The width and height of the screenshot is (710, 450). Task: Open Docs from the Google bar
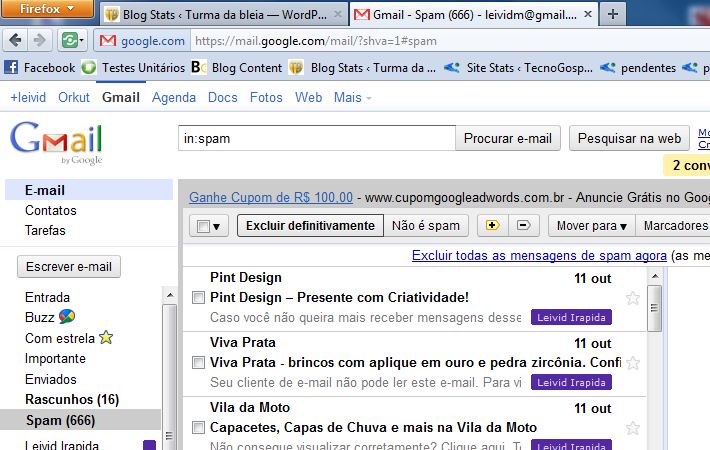pyautogui.click(x=222, y=97)
